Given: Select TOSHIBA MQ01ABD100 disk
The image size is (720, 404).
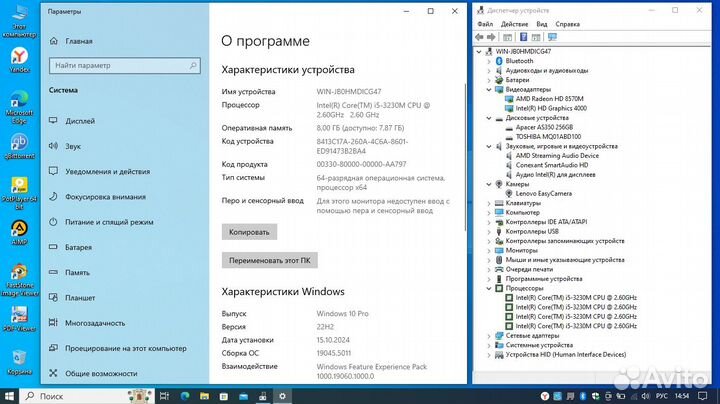Looking at the screenshot, I should [x=548, y=137].
